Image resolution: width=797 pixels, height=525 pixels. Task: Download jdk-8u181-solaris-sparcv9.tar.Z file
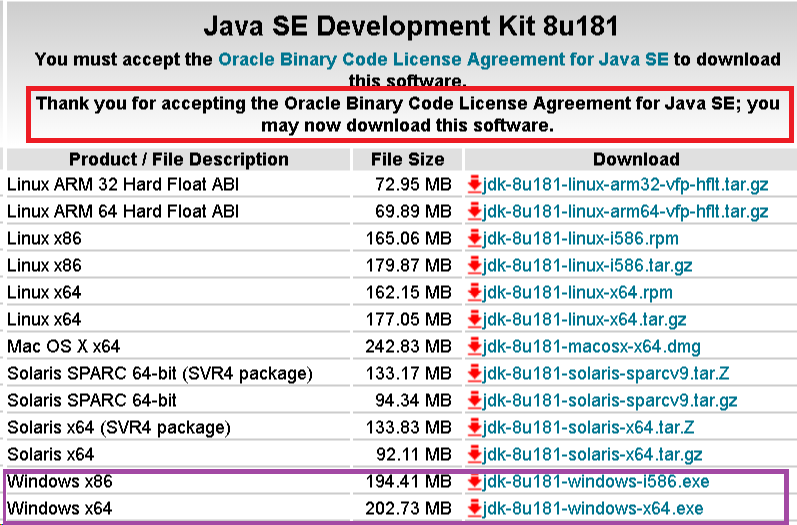(606, 374)
